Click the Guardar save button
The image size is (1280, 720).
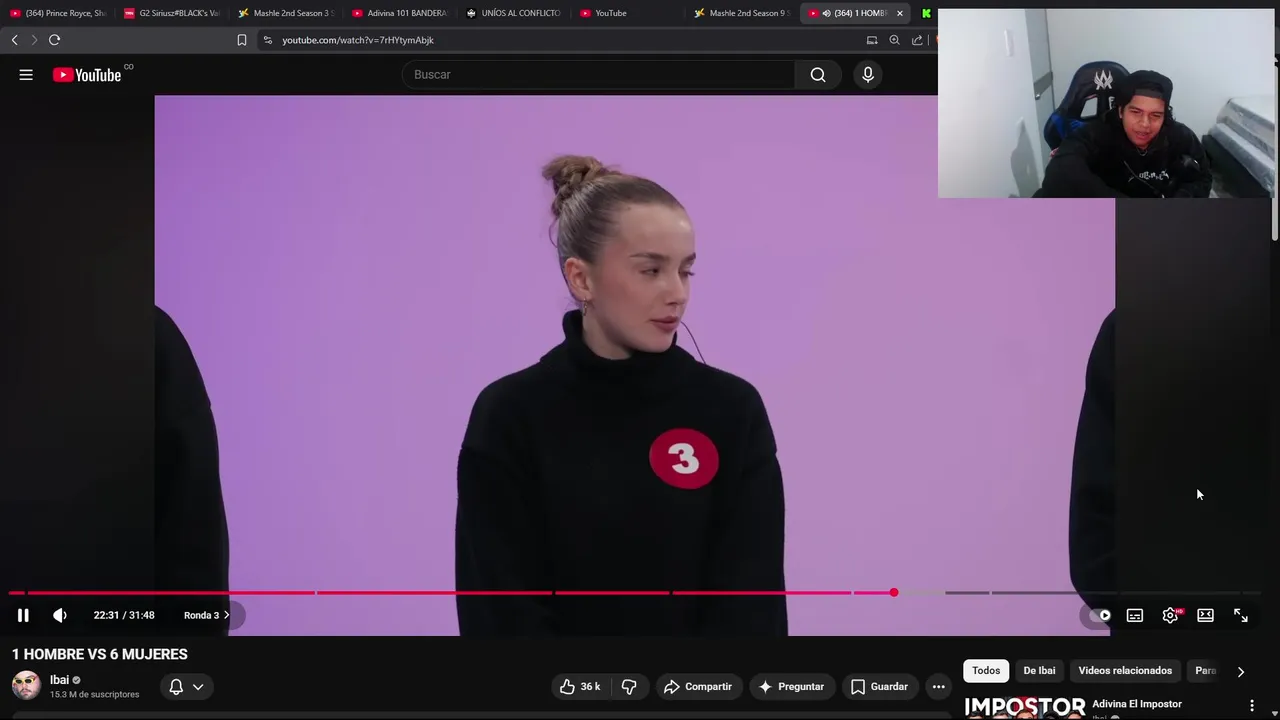880,687
